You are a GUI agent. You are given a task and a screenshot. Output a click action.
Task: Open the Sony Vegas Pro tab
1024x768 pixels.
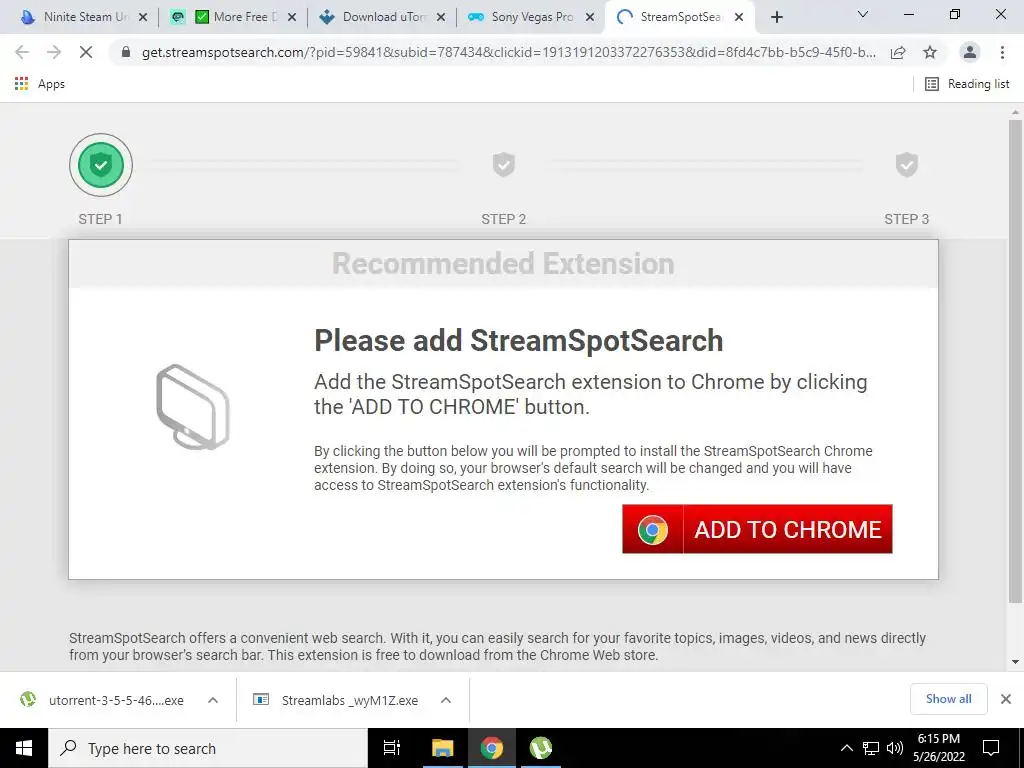coord(531,17)
